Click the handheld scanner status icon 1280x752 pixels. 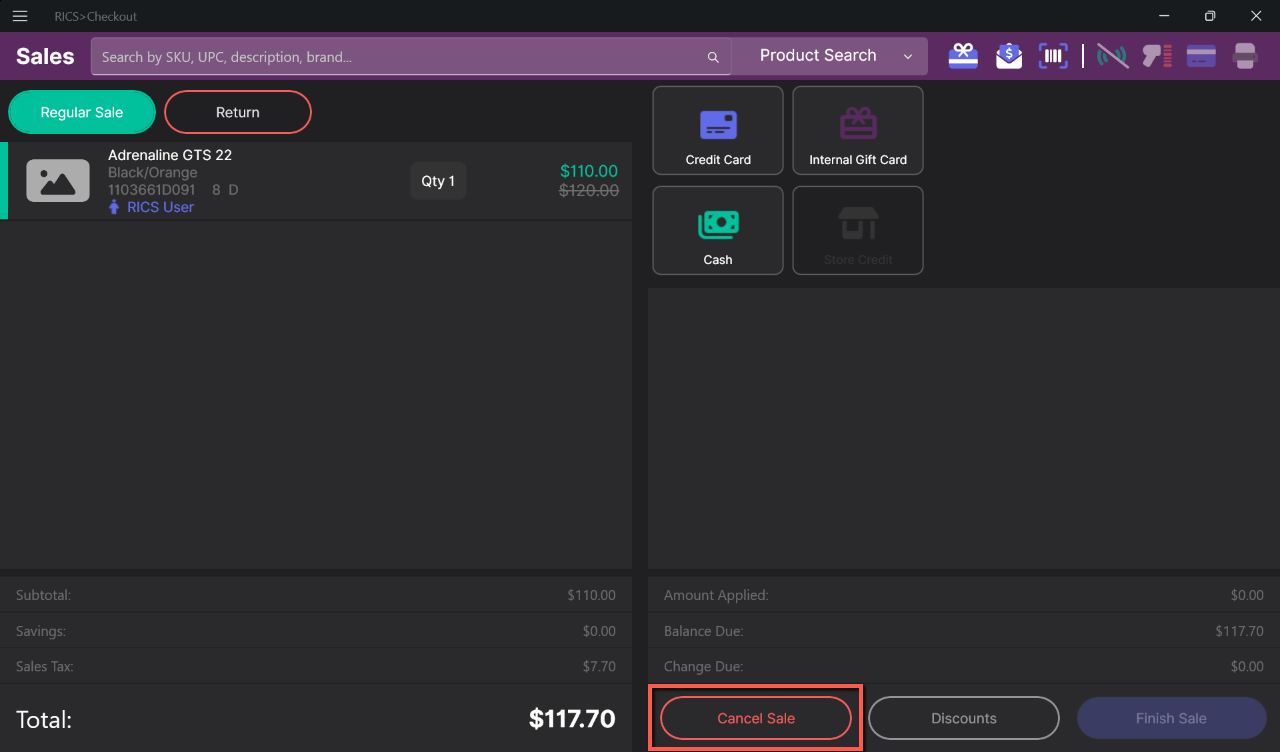click(x=1157, y=56)
